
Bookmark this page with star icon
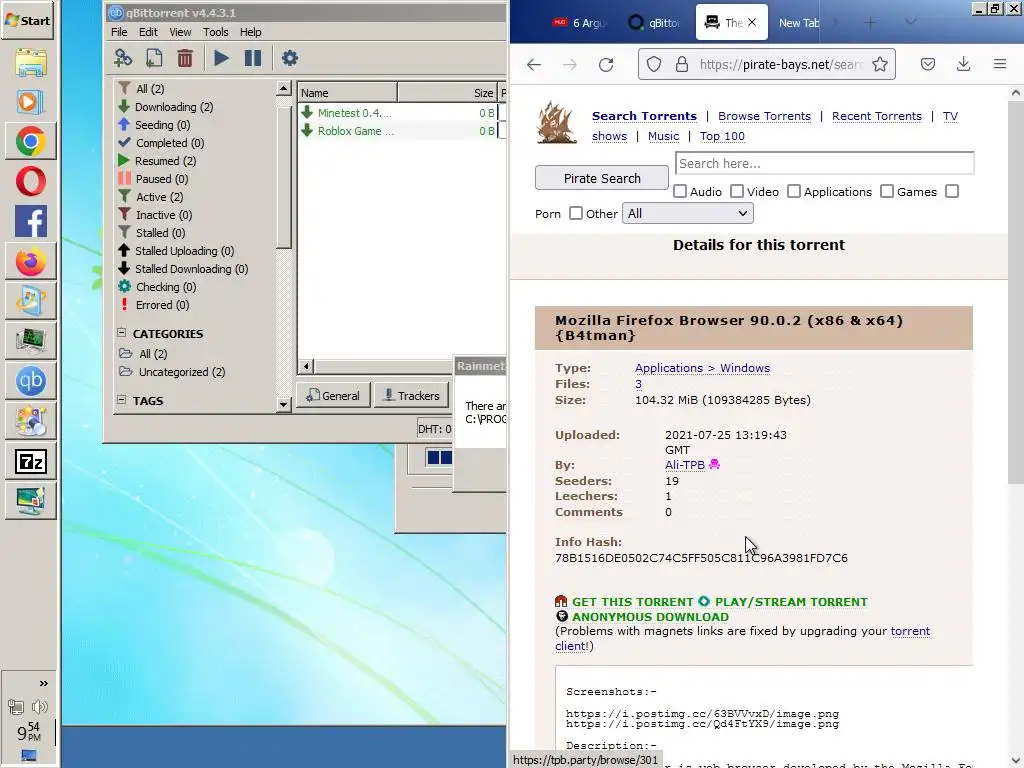pos(880,64)
